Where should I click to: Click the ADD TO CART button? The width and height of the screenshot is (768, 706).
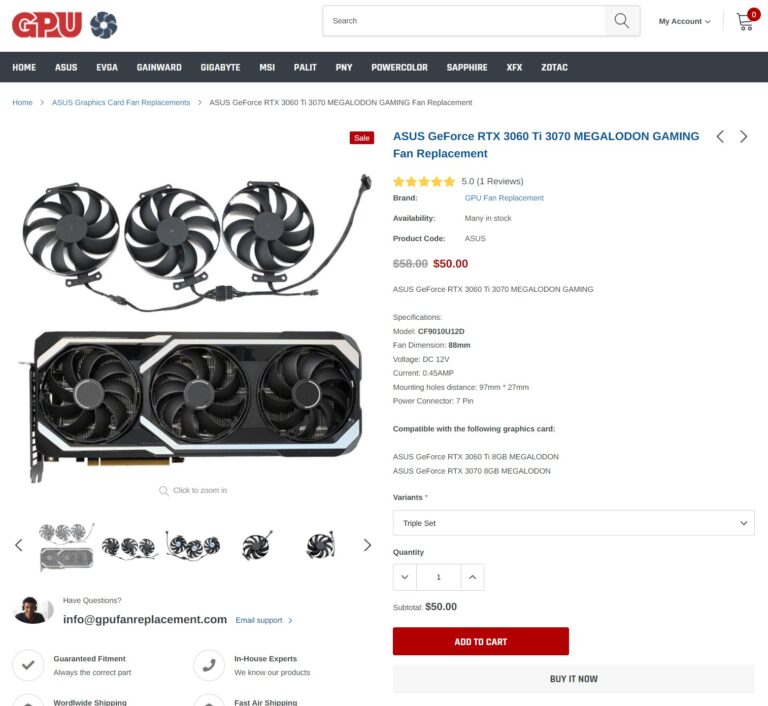pyautogui.click(x=480, y=641)
